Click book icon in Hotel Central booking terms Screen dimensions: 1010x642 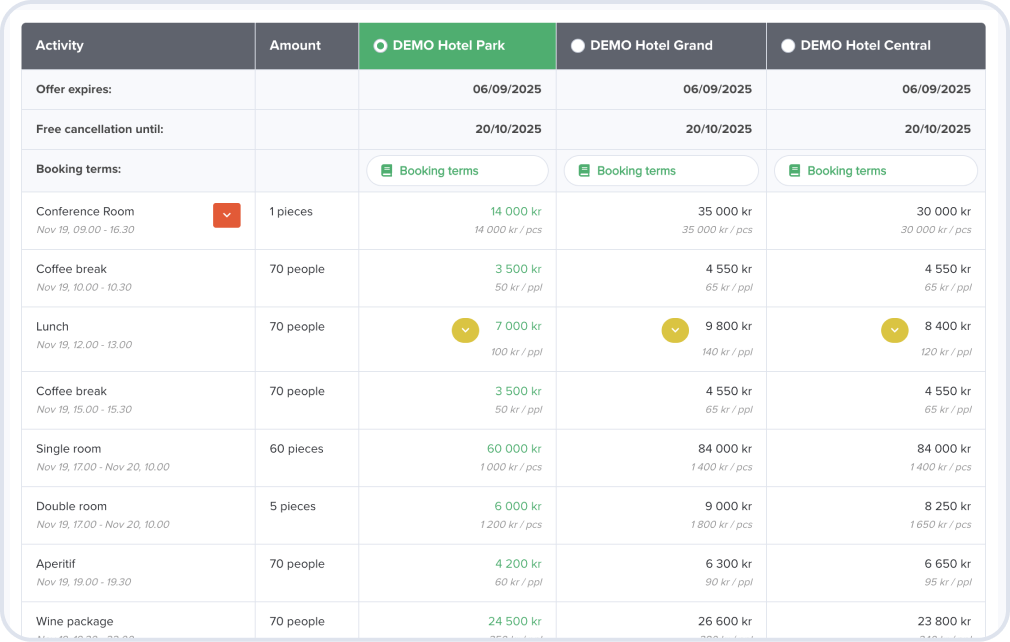[795, 171]
